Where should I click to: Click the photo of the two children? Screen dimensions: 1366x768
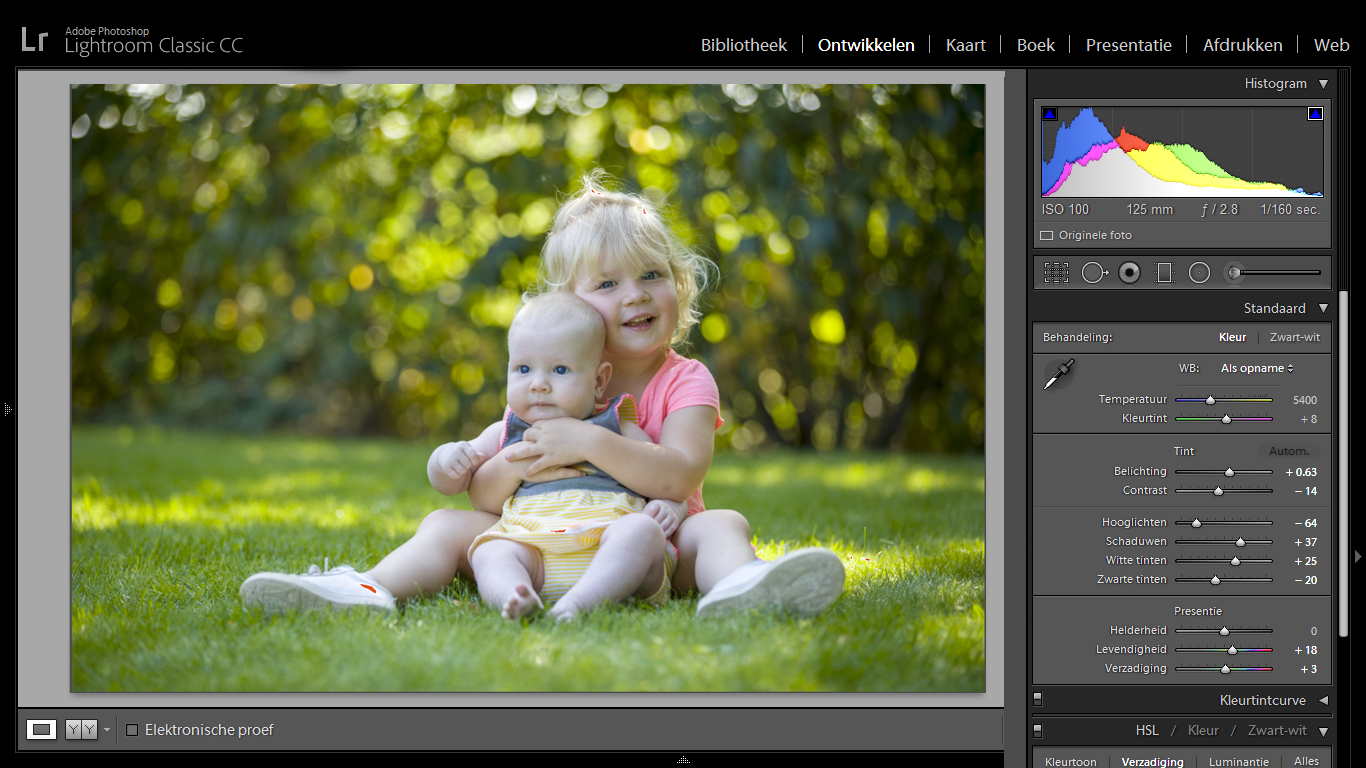528,388
